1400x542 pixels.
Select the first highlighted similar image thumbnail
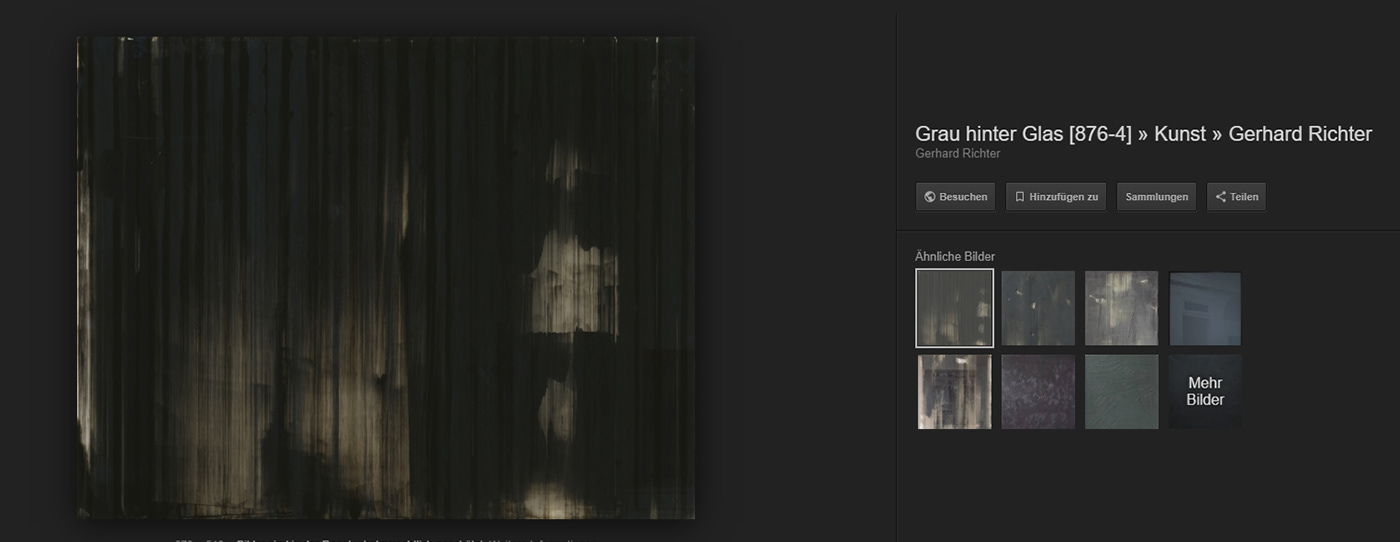(955, 308)
